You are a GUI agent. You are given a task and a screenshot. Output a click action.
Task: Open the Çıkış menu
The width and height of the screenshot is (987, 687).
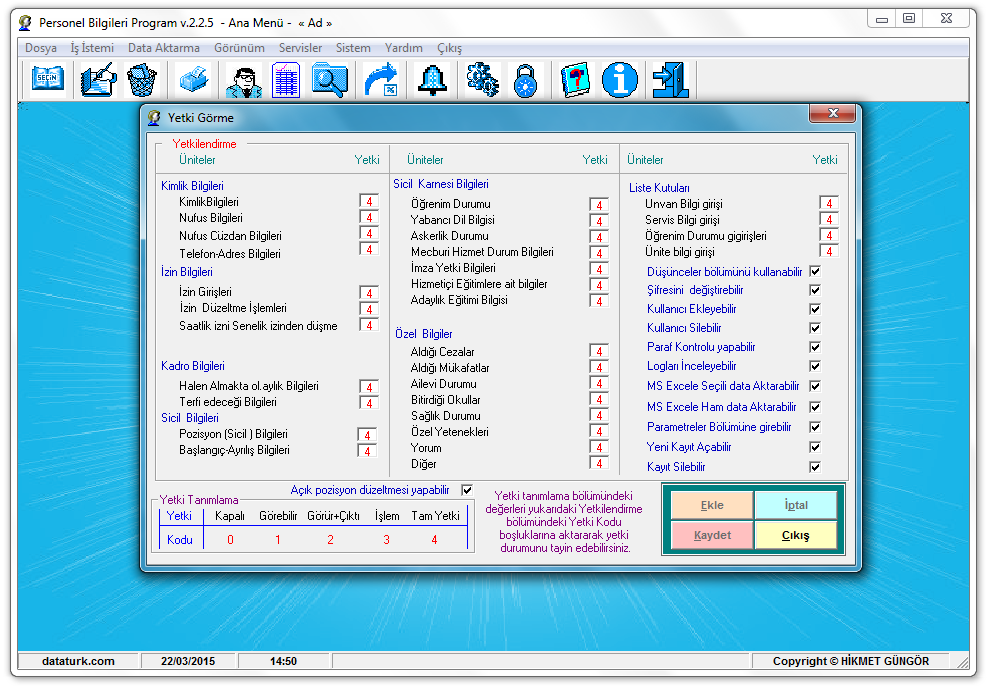click(449, 48)
